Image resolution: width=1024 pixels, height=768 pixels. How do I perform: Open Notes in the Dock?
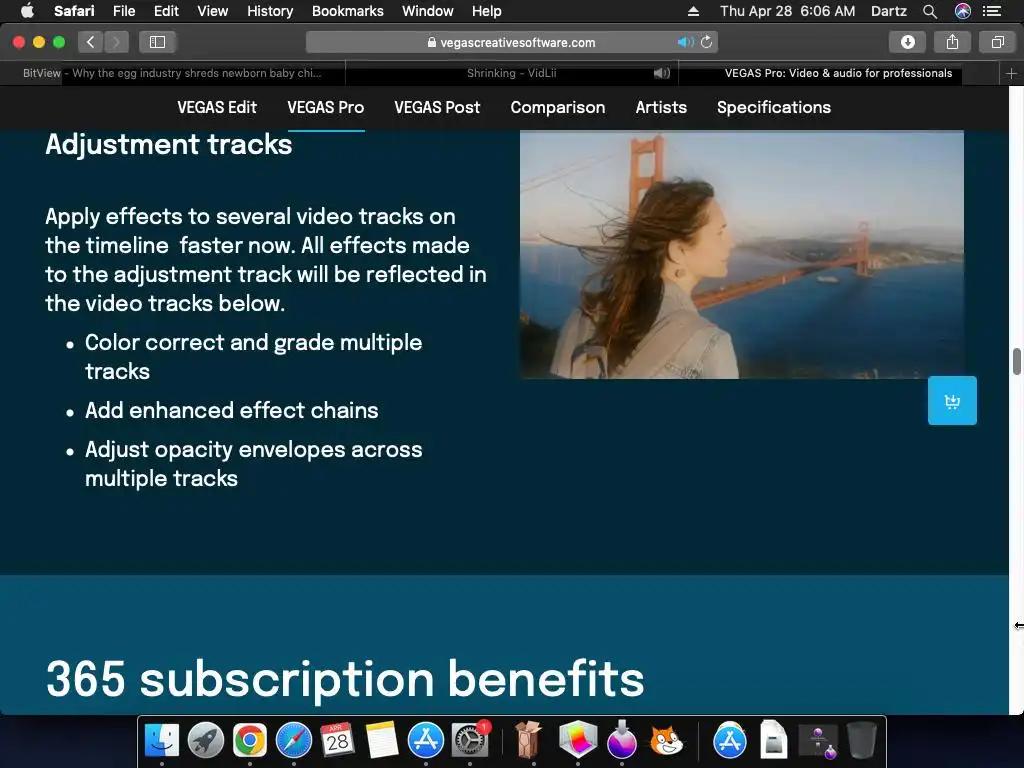click(381, 740)
